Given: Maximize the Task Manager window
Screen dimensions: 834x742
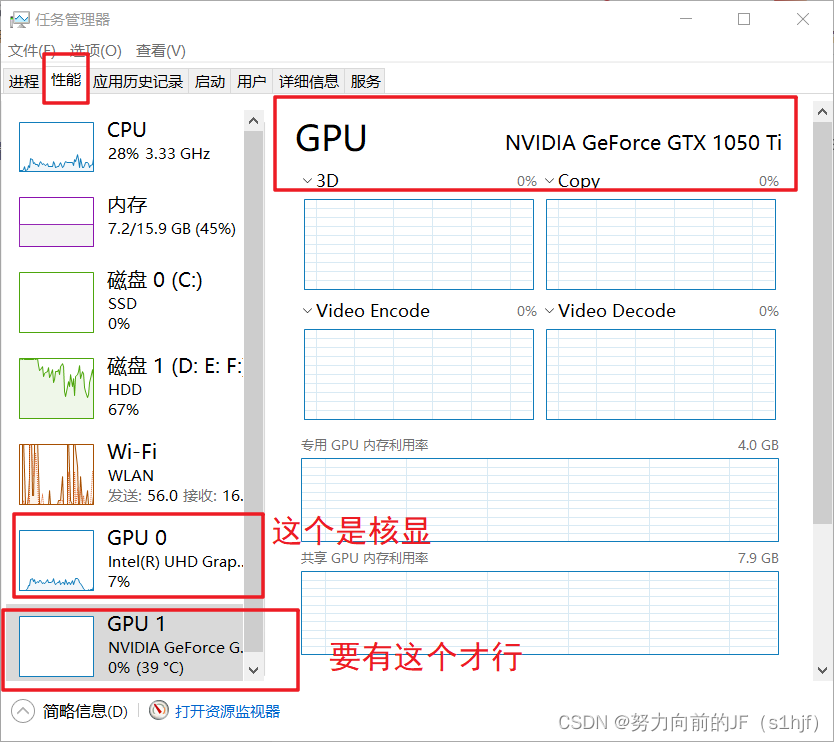Looking at the screenshot, I should point(744,19).
